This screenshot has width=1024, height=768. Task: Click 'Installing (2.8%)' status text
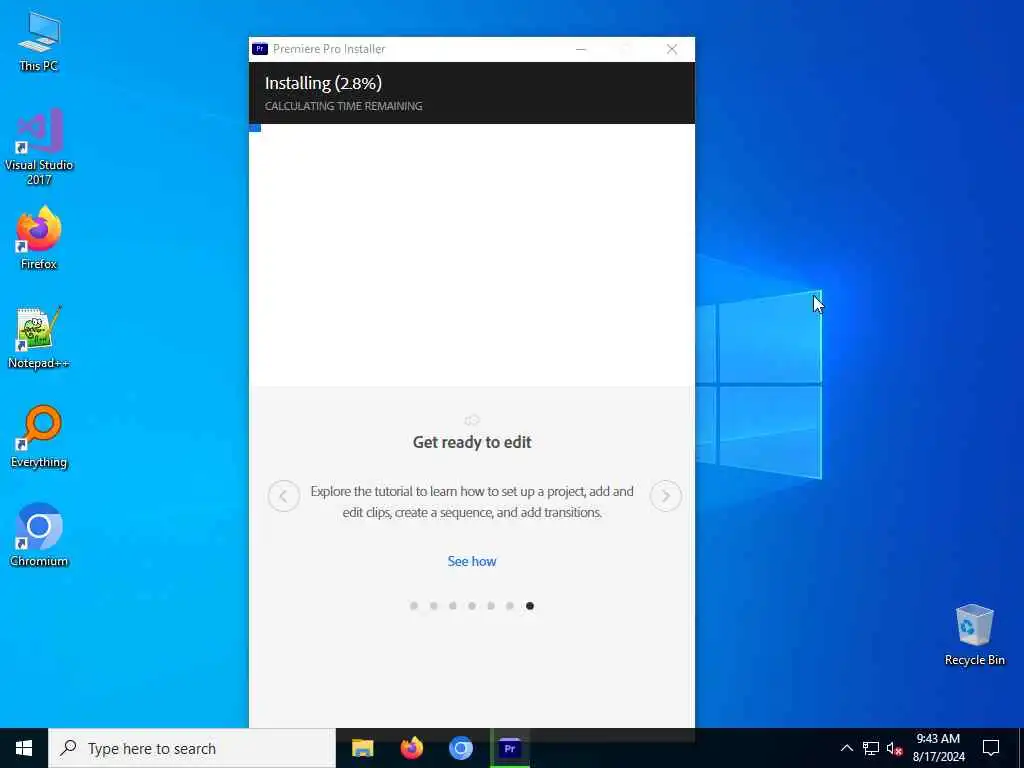coord(323,84)
